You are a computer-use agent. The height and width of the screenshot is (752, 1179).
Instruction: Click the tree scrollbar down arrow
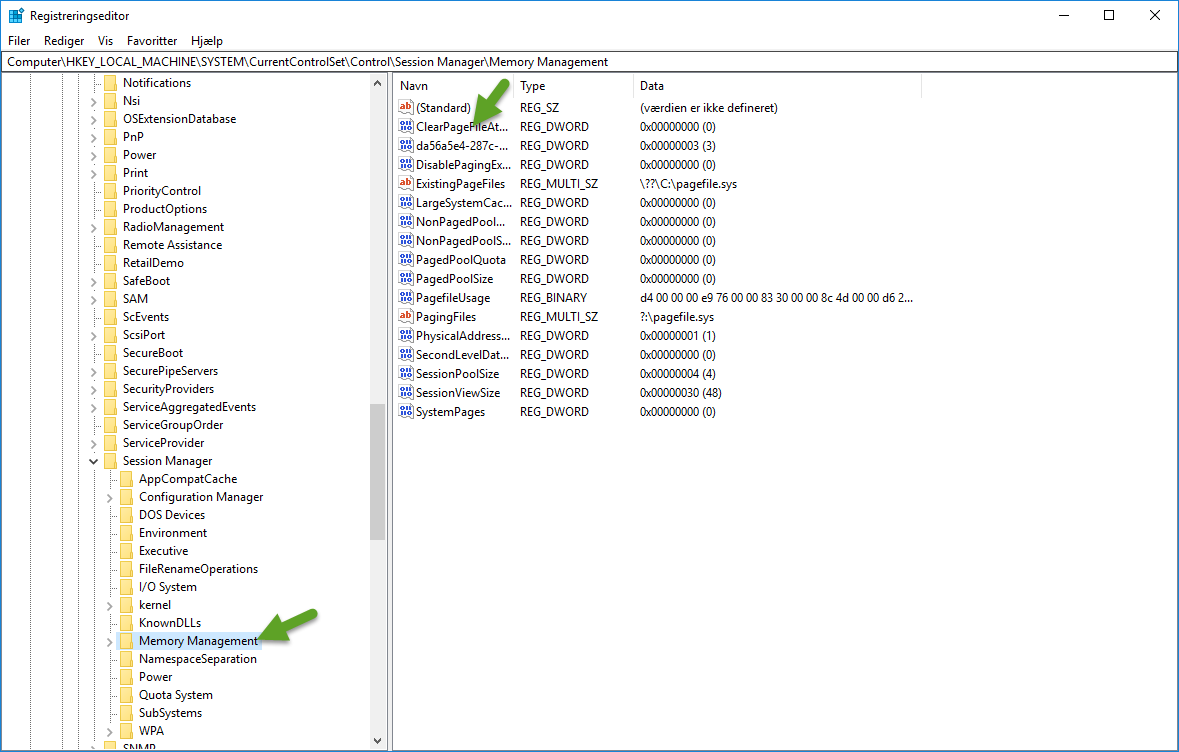tap(377, 741)
